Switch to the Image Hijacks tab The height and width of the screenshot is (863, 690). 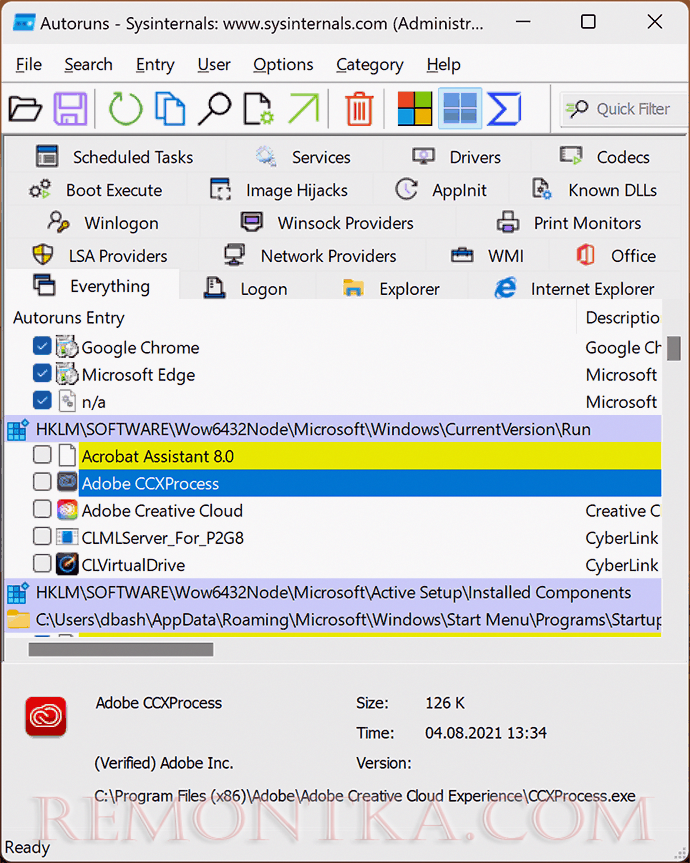(280, 190)
